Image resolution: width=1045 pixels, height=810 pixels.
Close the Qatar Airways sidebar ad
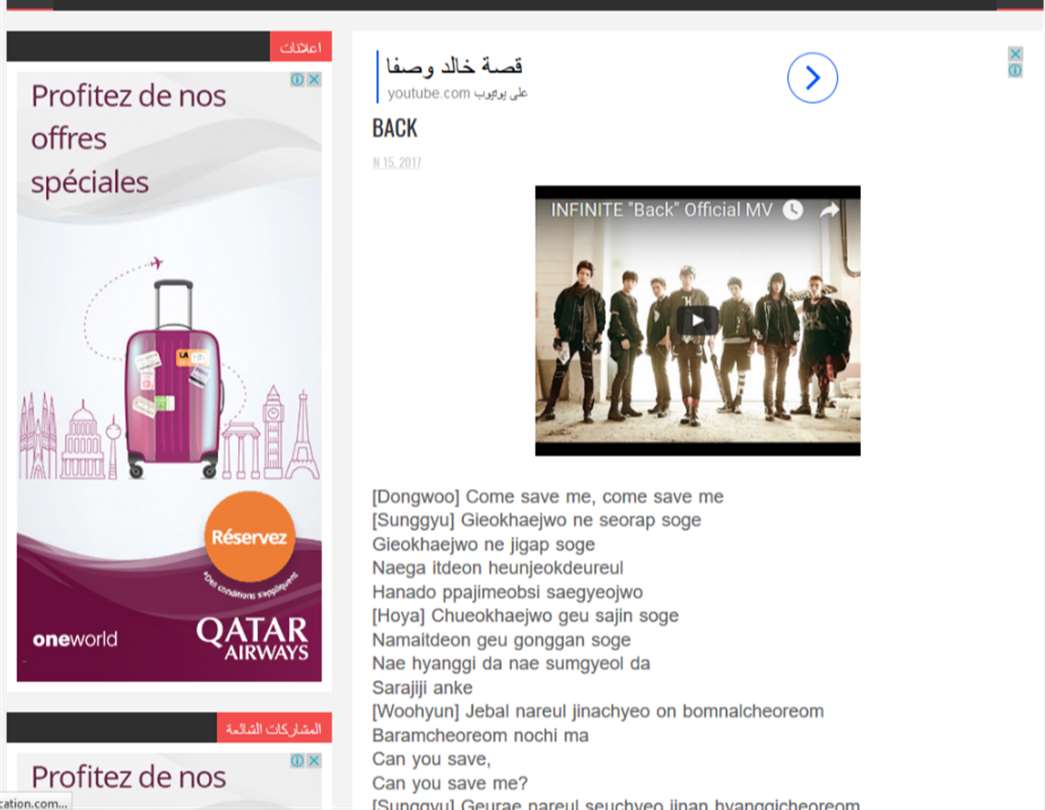(x=314, y=79)
